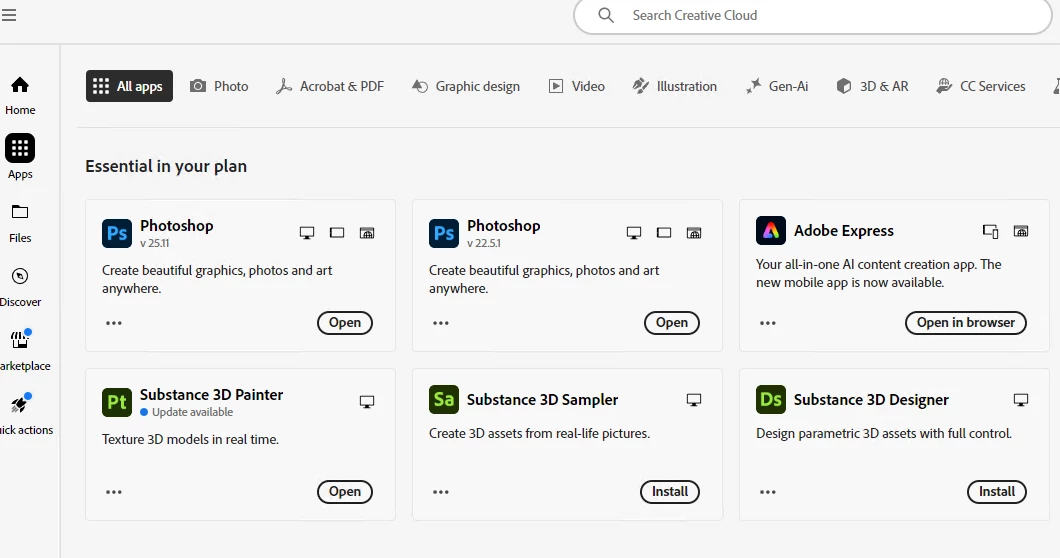Click mobile devices icon on Adobe Express
The width and height of the screenshot is (1060, 558).
(x=990, y=231)
